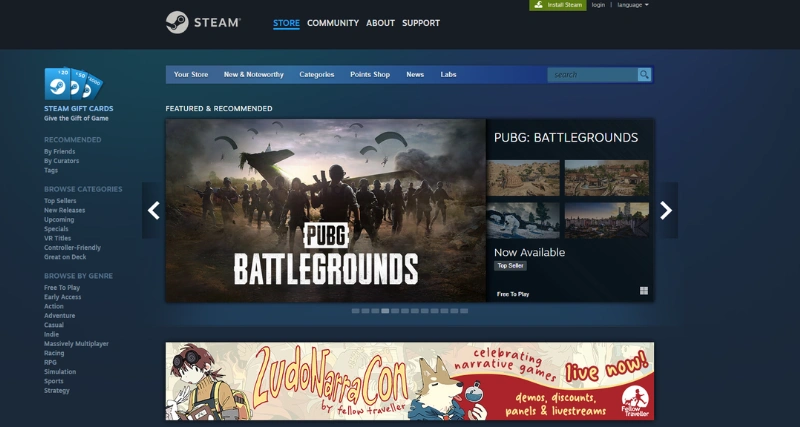Viewport: 800px width, 427px height.
Task: Click the LudoNarraCon banner
Action: click(x=410, y=381)
